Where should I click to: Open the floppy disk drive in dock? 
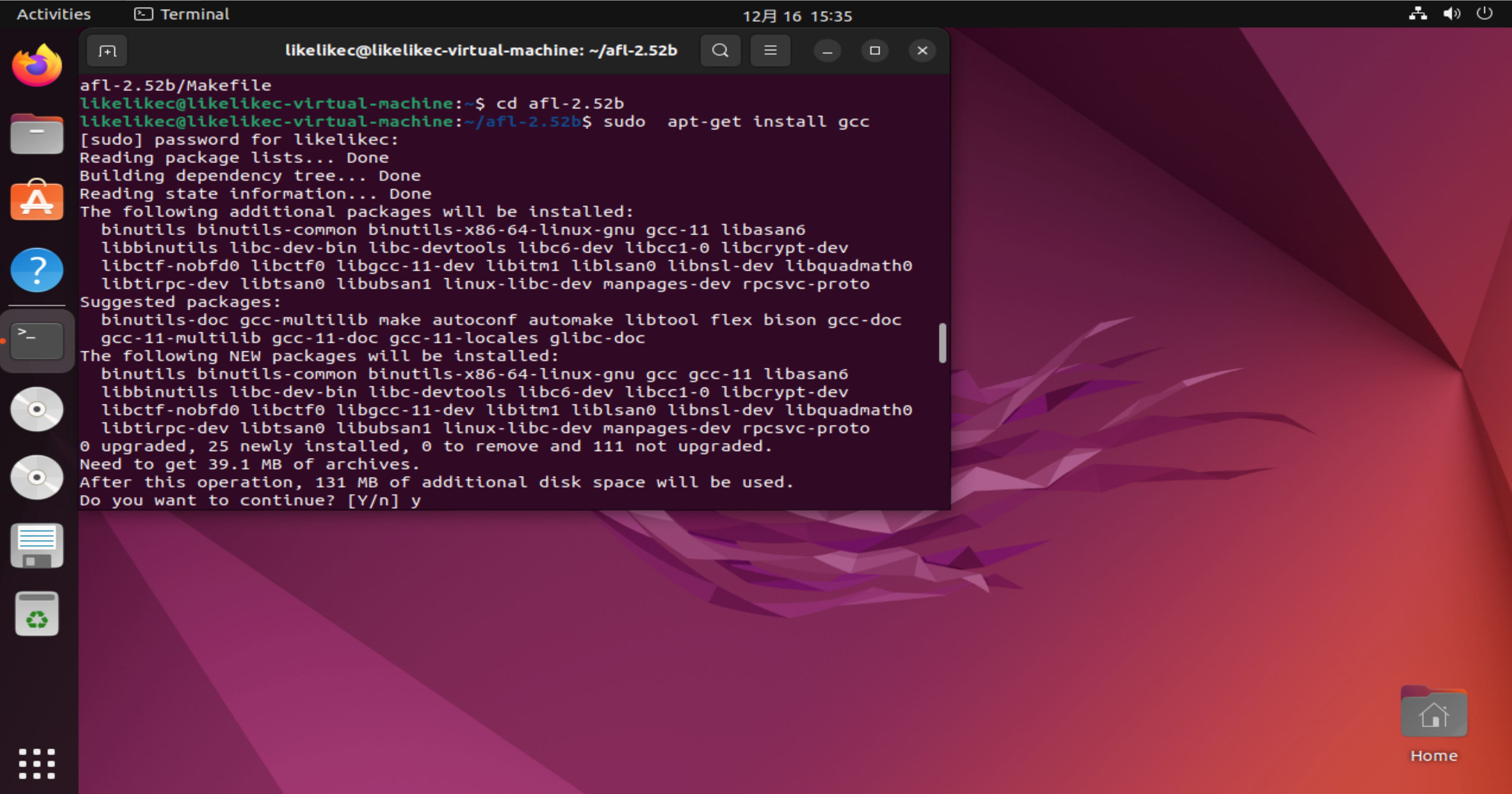[37, 546]
